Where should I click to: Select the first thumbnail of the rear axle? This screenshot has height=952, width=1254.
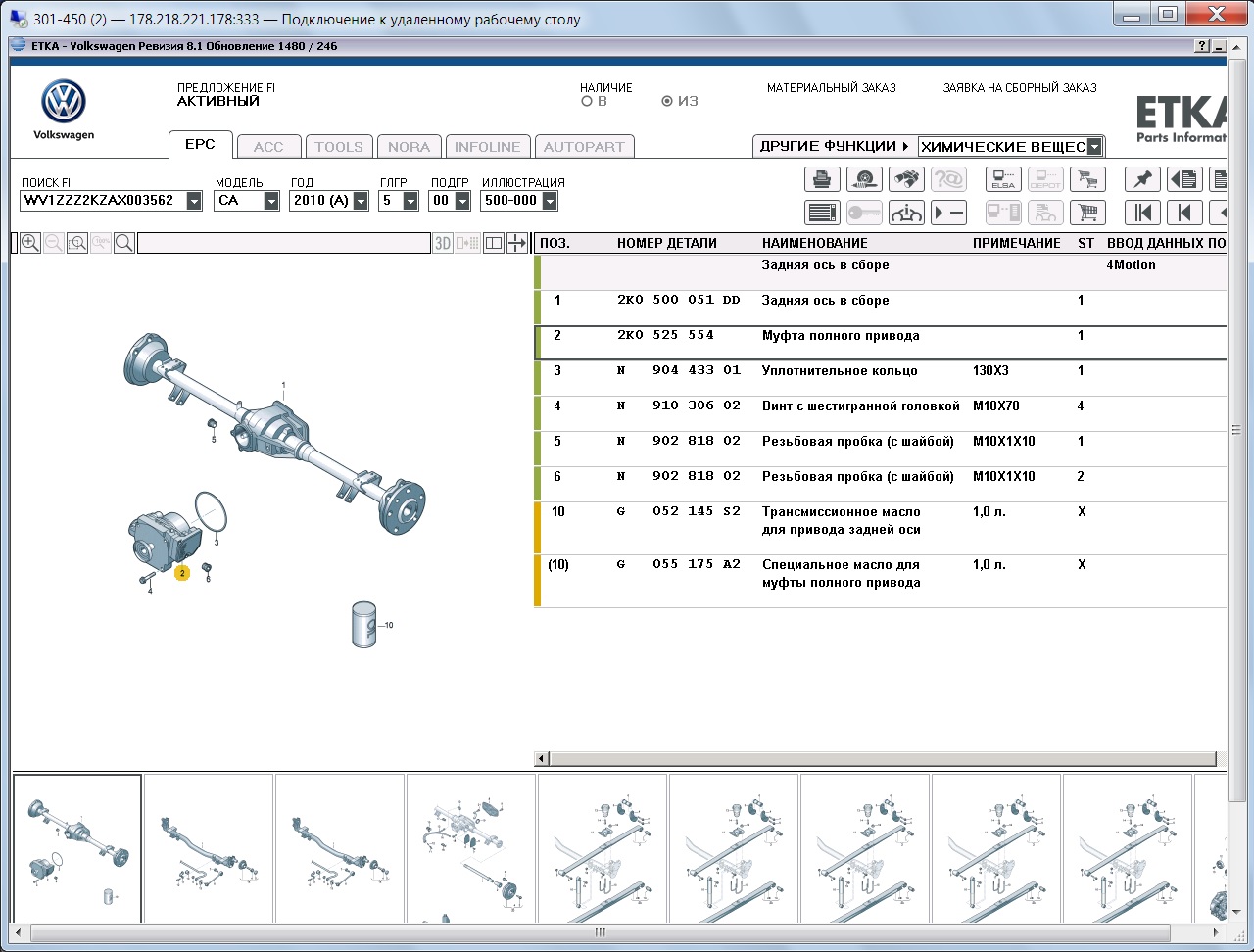[76, 848]
